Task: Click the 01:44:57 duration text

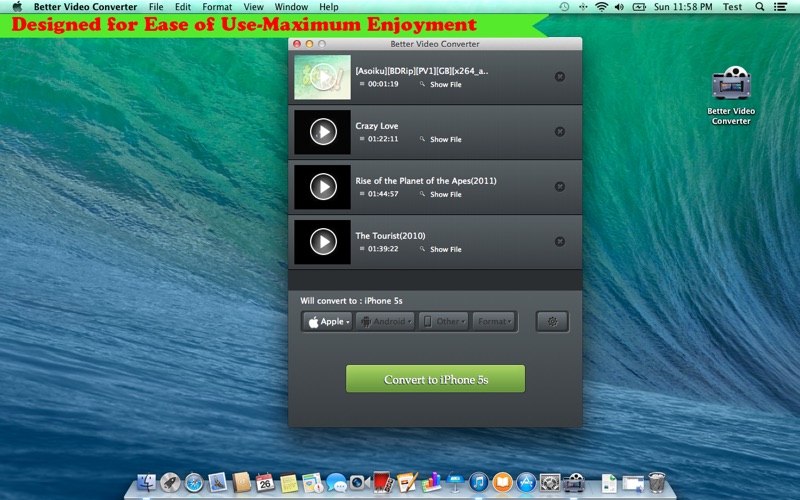Action: (383, 194)
